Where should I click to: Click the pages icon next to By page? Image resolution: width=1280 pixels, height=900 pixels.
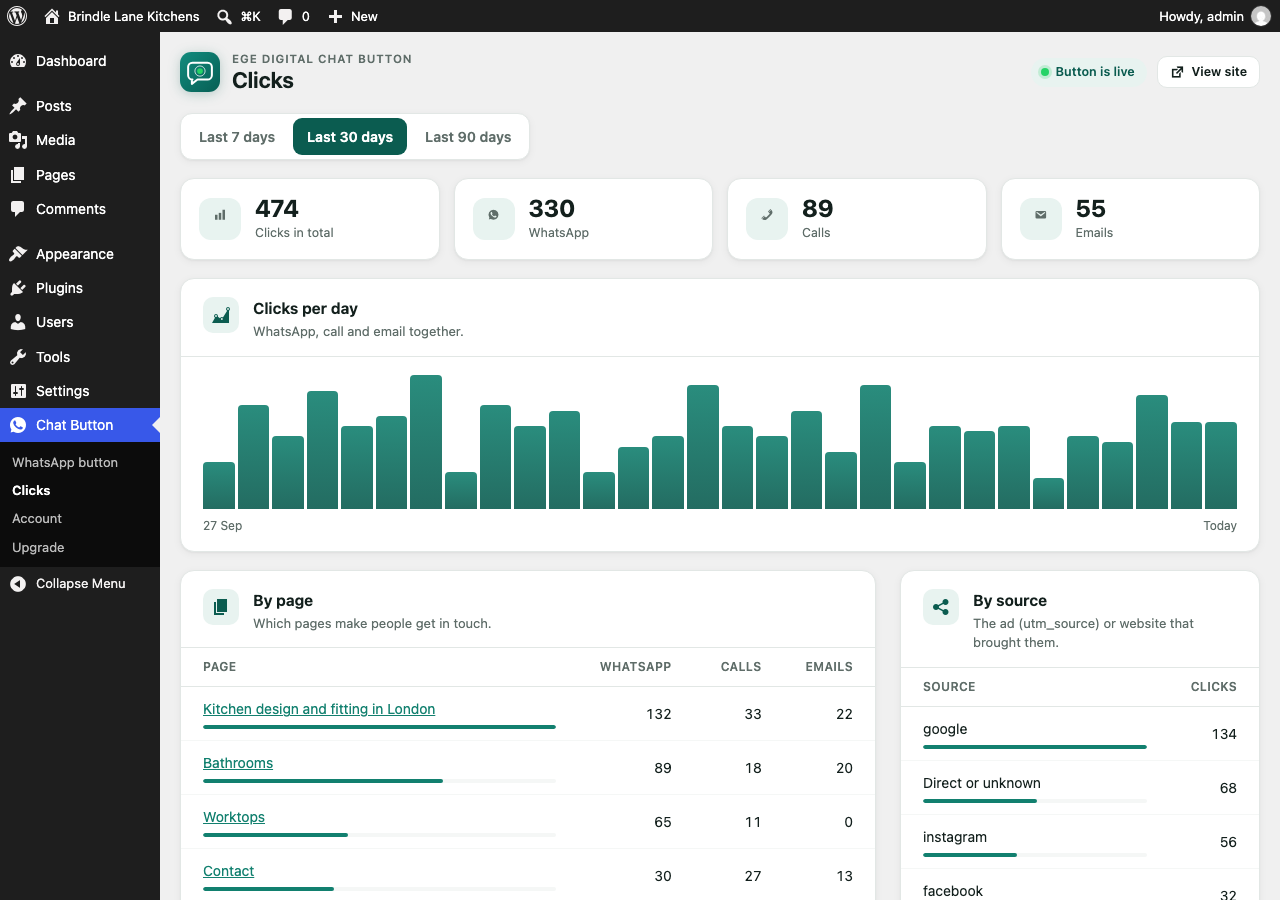221,607
